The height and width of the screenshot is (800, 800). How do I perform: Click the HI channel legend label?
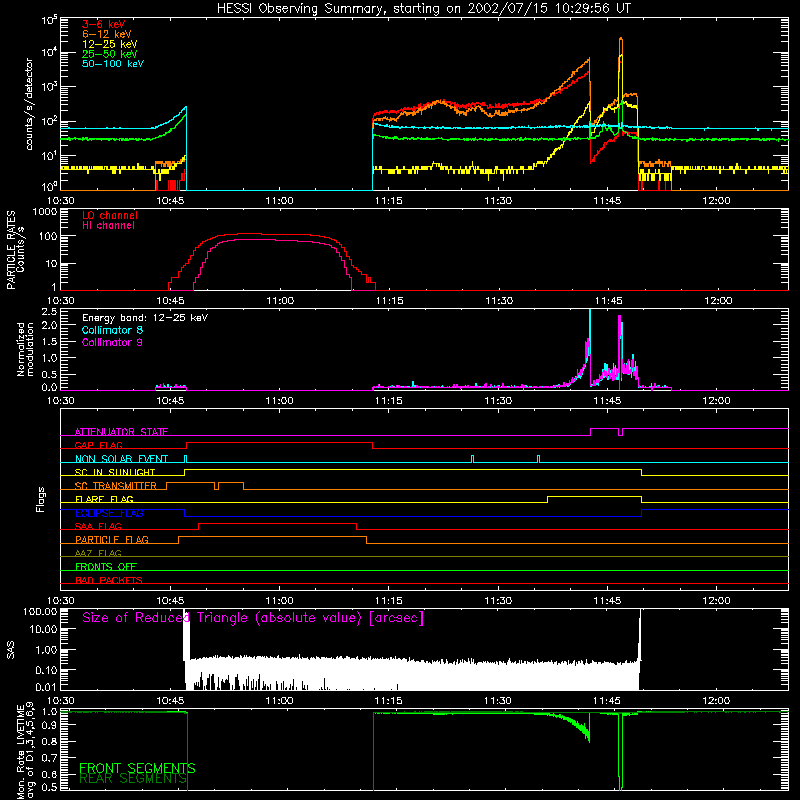coord(108,226)
